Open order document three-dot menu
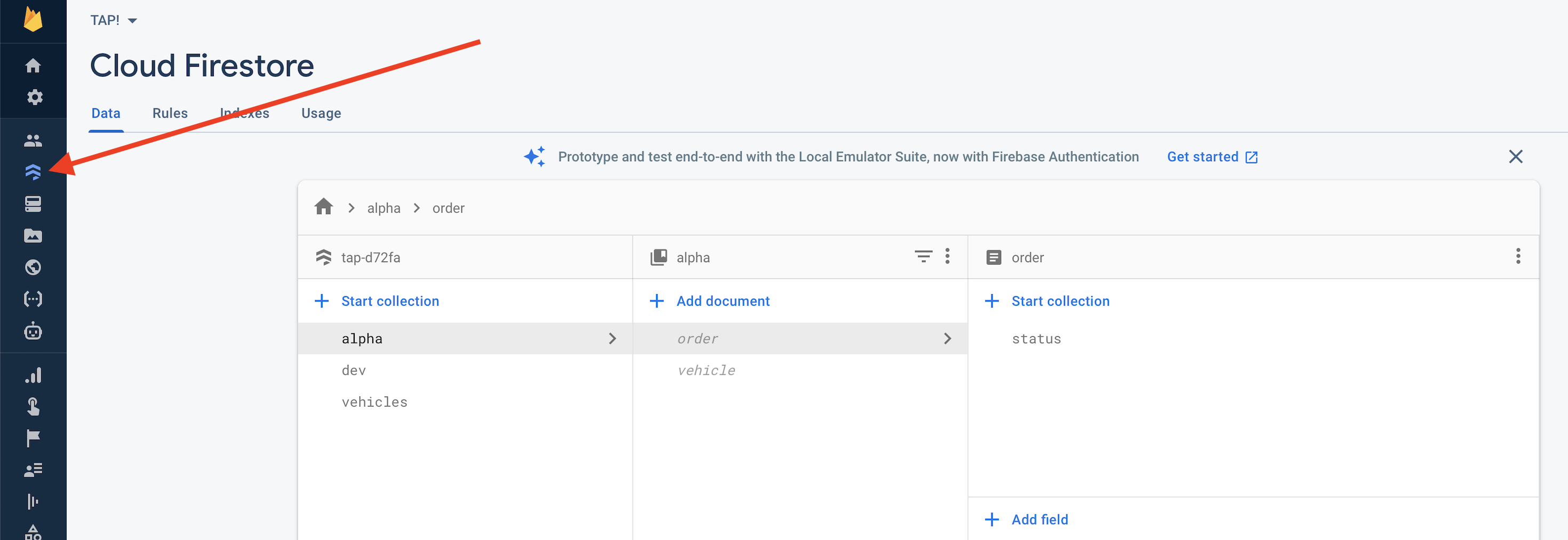 (1518, 256)
